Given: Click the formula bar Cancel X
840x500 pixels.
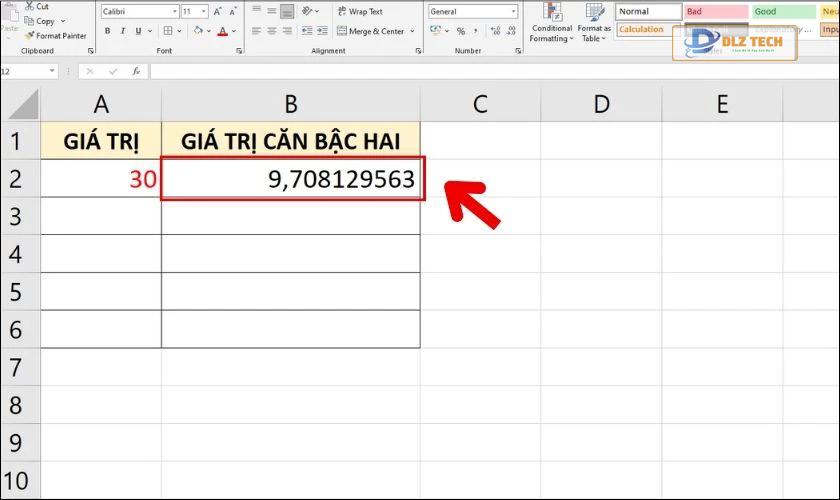Looking at the screenshot, I should coord(89,71).
